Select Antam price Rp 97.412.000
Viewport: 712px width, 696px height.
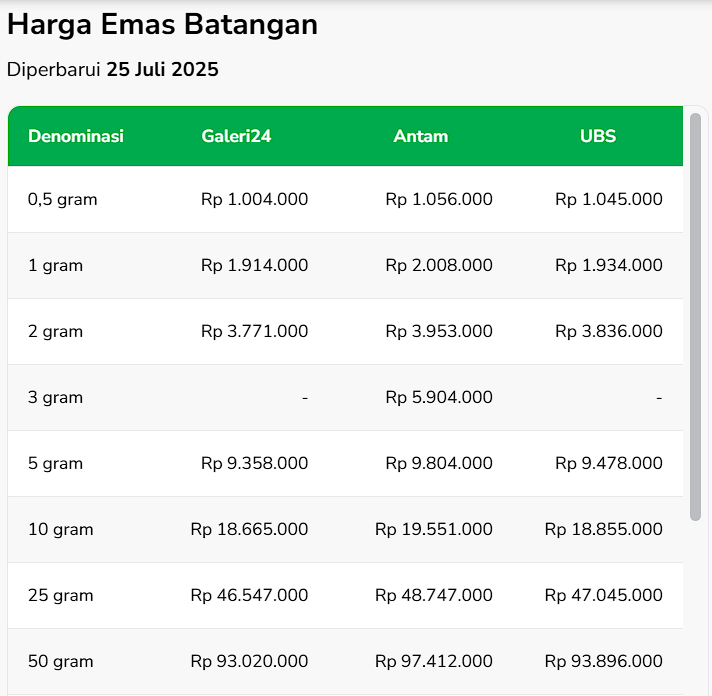434,661
